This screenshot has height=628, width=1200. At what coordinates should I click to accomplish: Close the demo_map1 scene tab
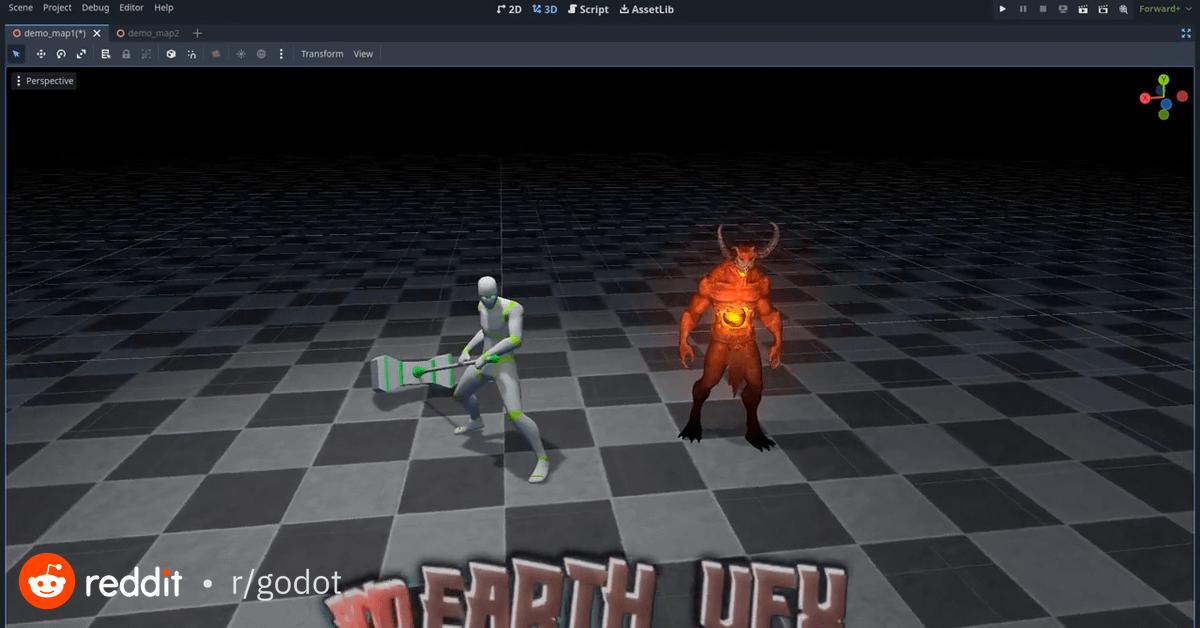[x=97, y=33]
